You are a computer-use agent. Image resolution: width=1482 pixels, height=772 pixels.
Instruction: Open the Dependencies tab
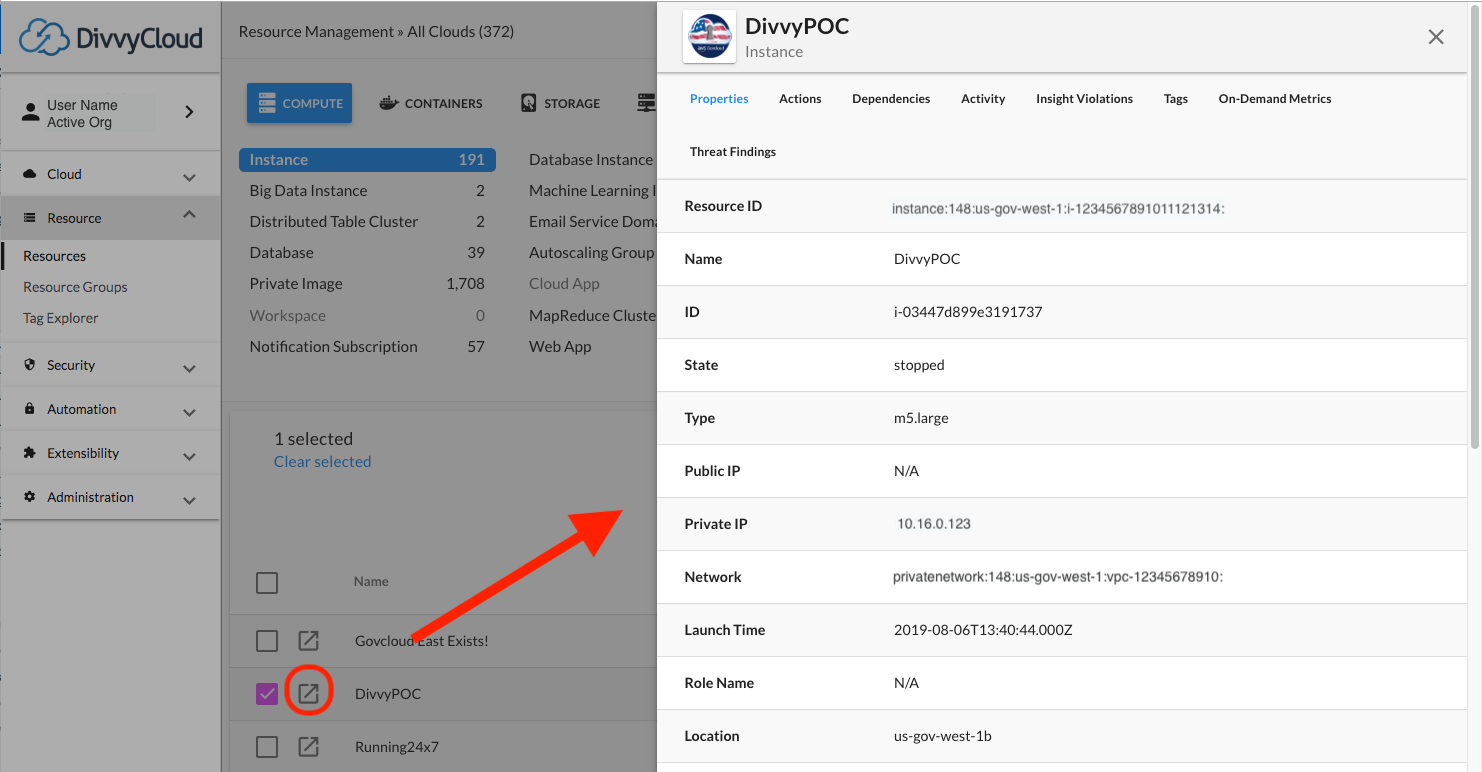tap(891, 99)
